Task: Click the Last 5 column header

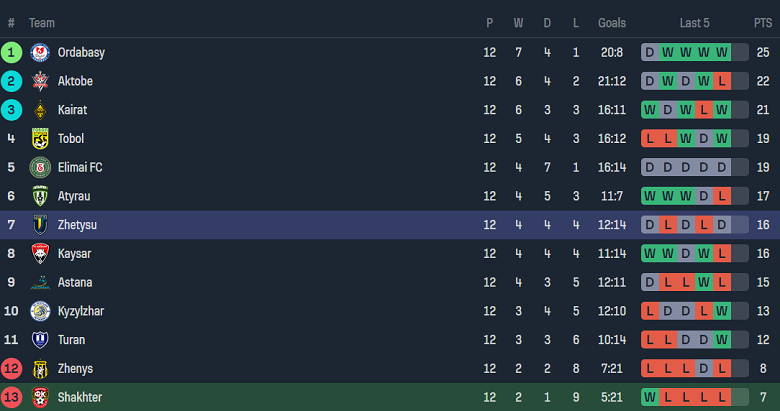Action: [x=694, y=23]
